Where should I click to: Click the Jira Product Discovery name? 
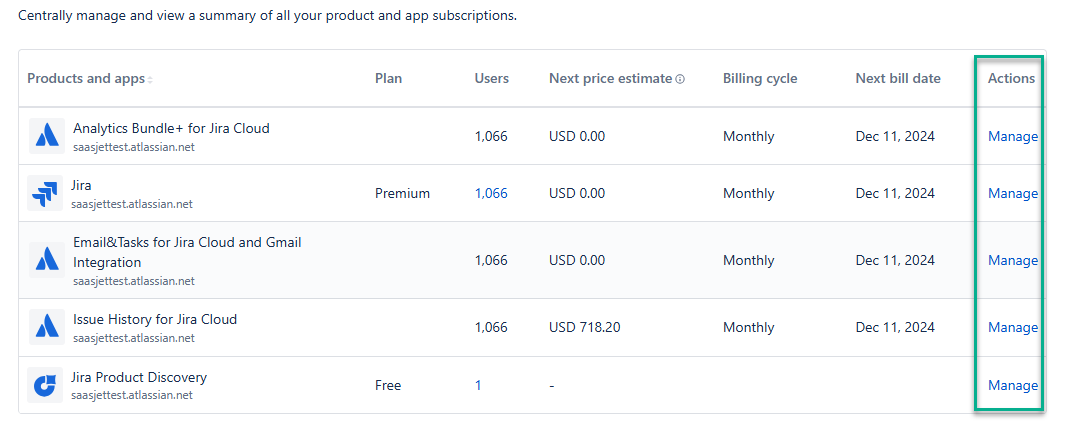[139, 377]
